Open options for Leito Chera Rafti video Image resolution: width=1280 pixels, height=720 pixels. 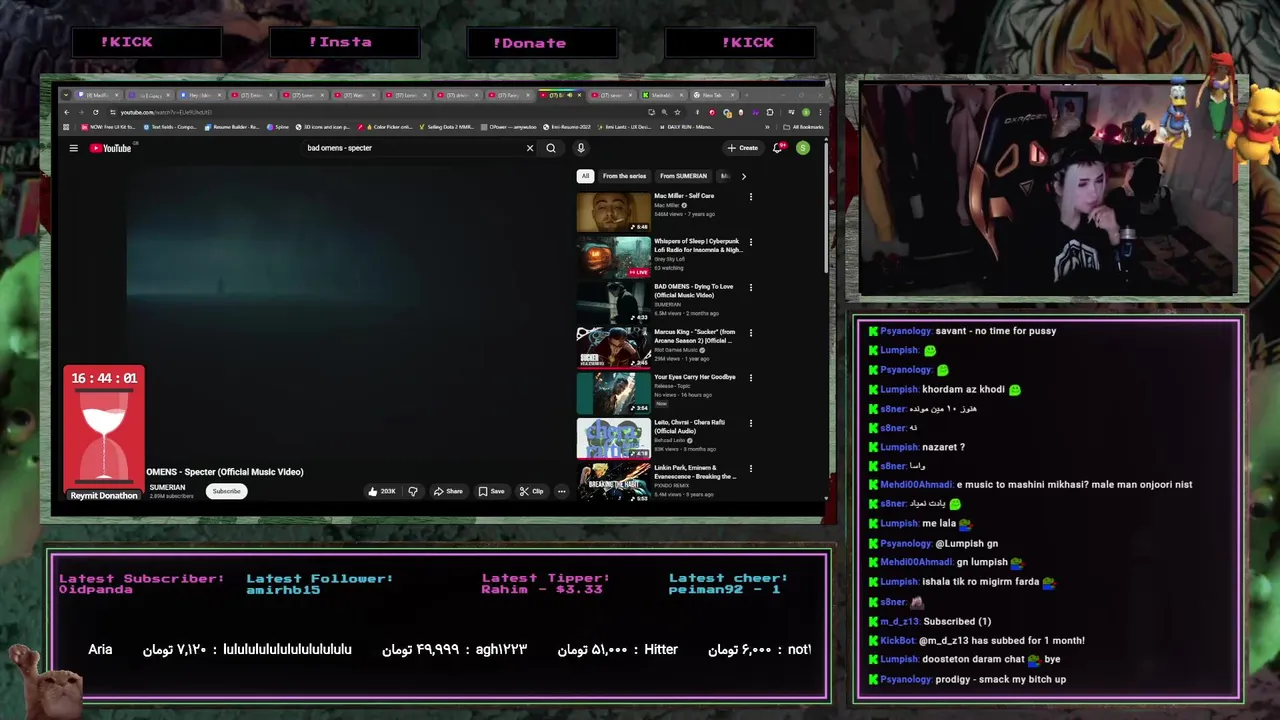coord(751,423)
